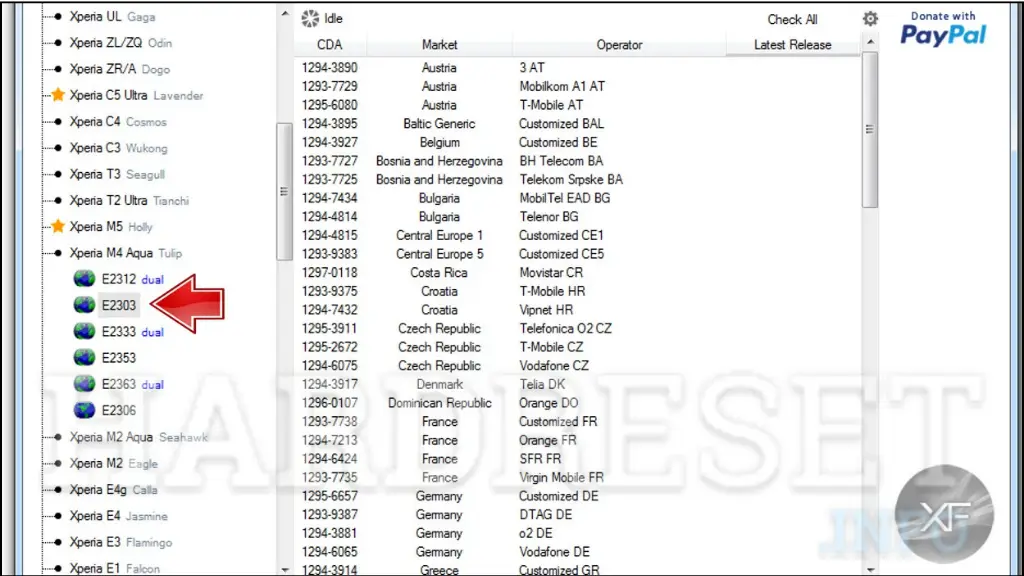Expand the Xperia M2 Aqua Seahawk node

tap(58, 437)
